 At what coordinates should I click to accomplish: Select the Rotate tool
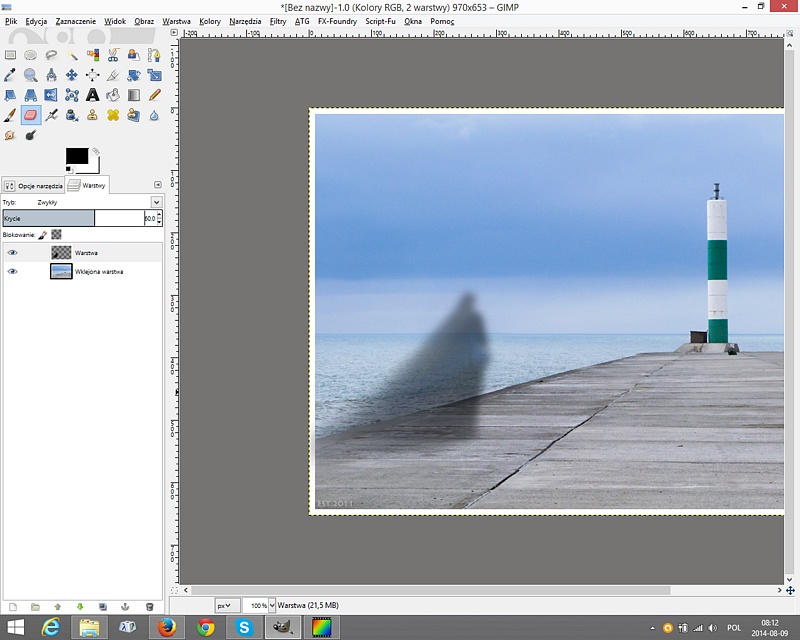pos(134,75)
